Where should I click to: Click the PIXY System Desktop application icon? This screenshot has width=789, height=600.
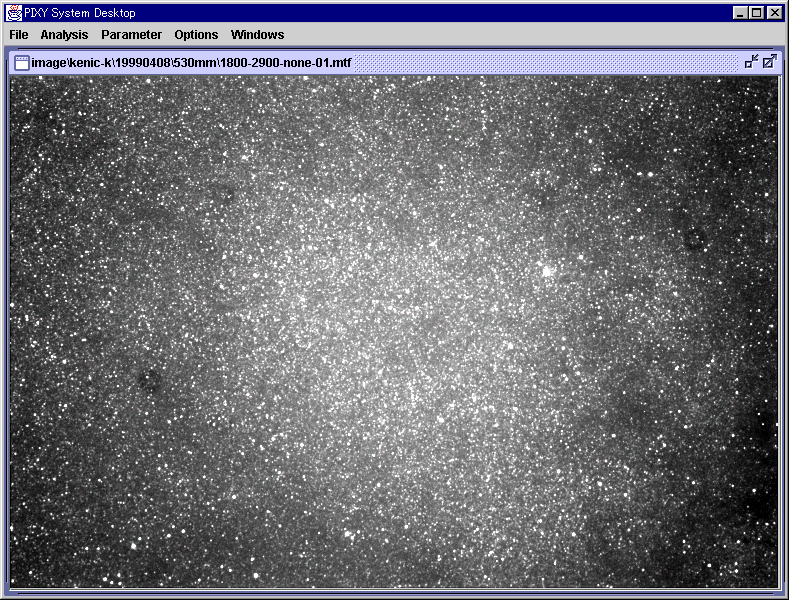click(x=14, y=13)
